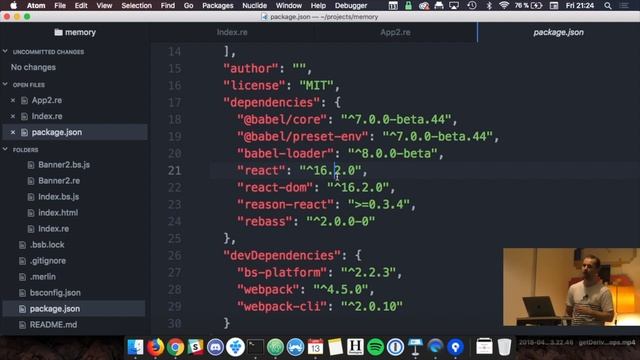Click the battery status indicator

(528, 5)
